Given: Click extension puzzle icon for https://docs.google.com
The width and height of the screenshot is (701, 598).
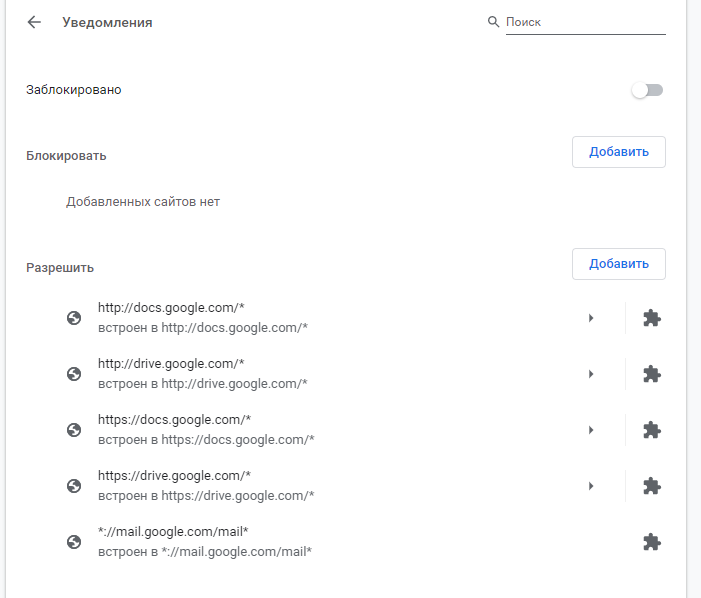Looking at the screenshot, I should (651, 430).
